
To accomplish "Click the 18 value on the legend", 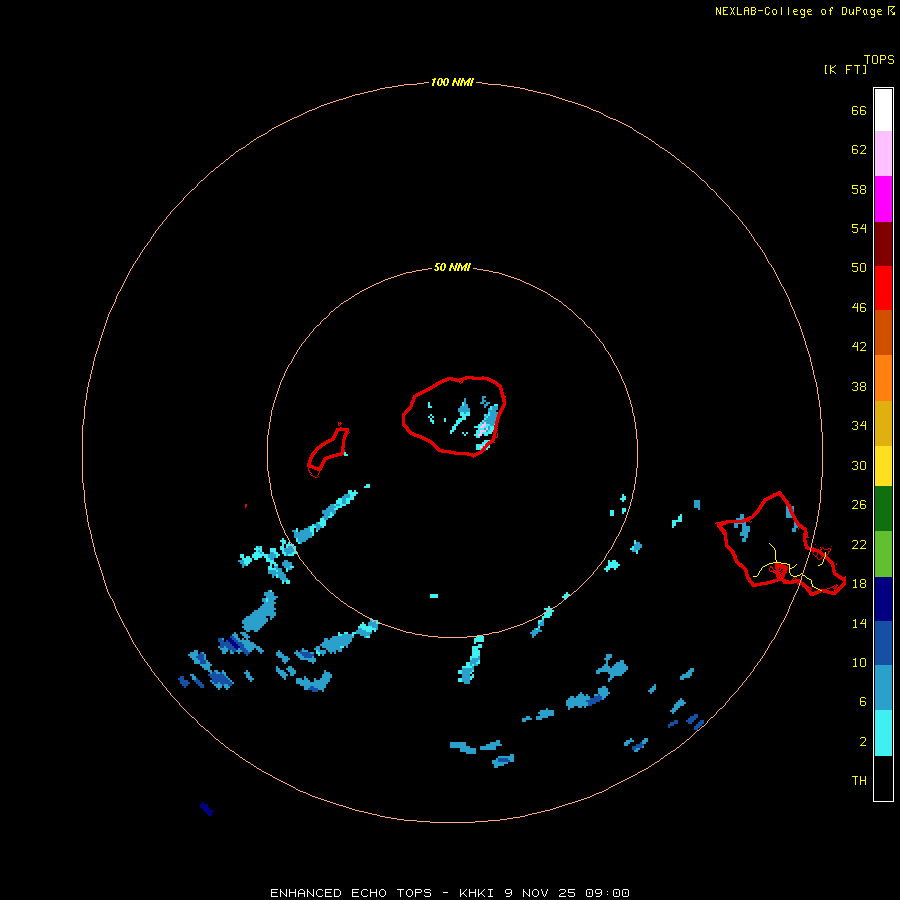I will point(859,584).
